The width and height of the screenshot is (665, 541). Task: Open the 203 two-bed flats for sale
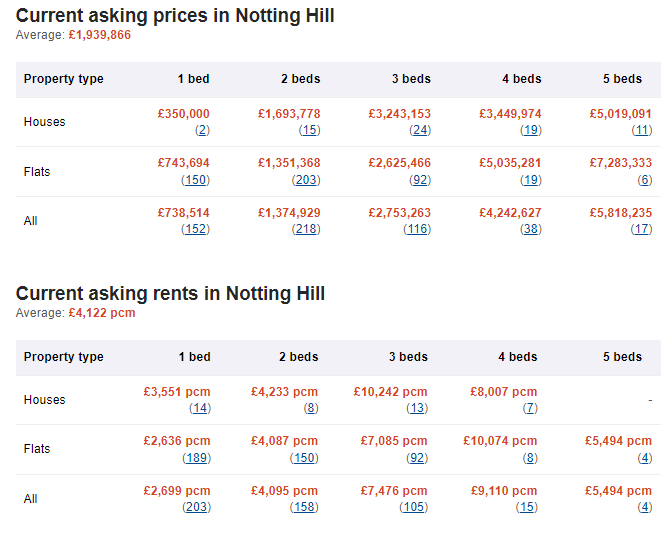[x=306, y=180]
